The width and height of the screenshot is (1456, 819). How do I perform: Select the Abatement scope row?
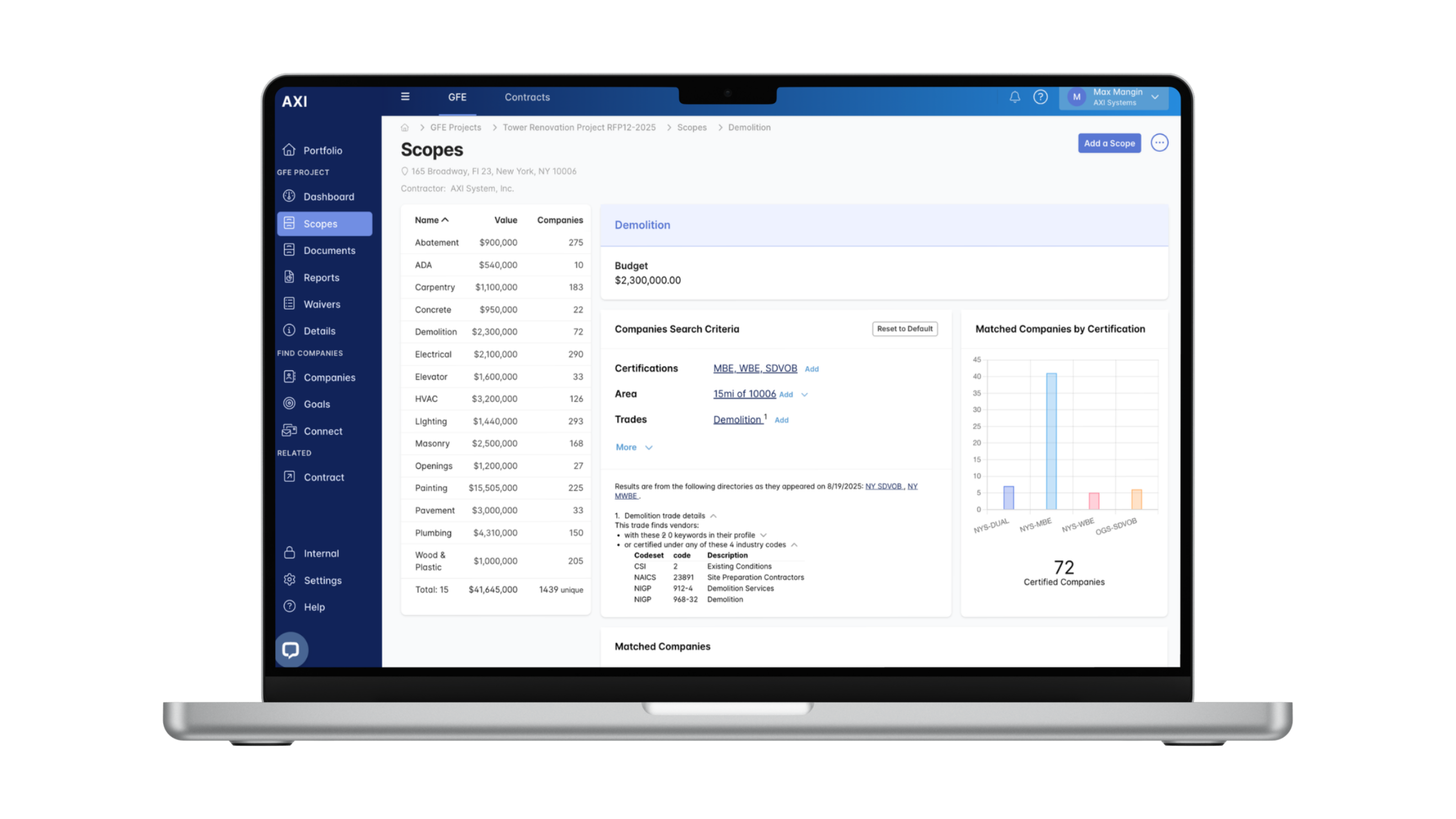click(496, 243)
